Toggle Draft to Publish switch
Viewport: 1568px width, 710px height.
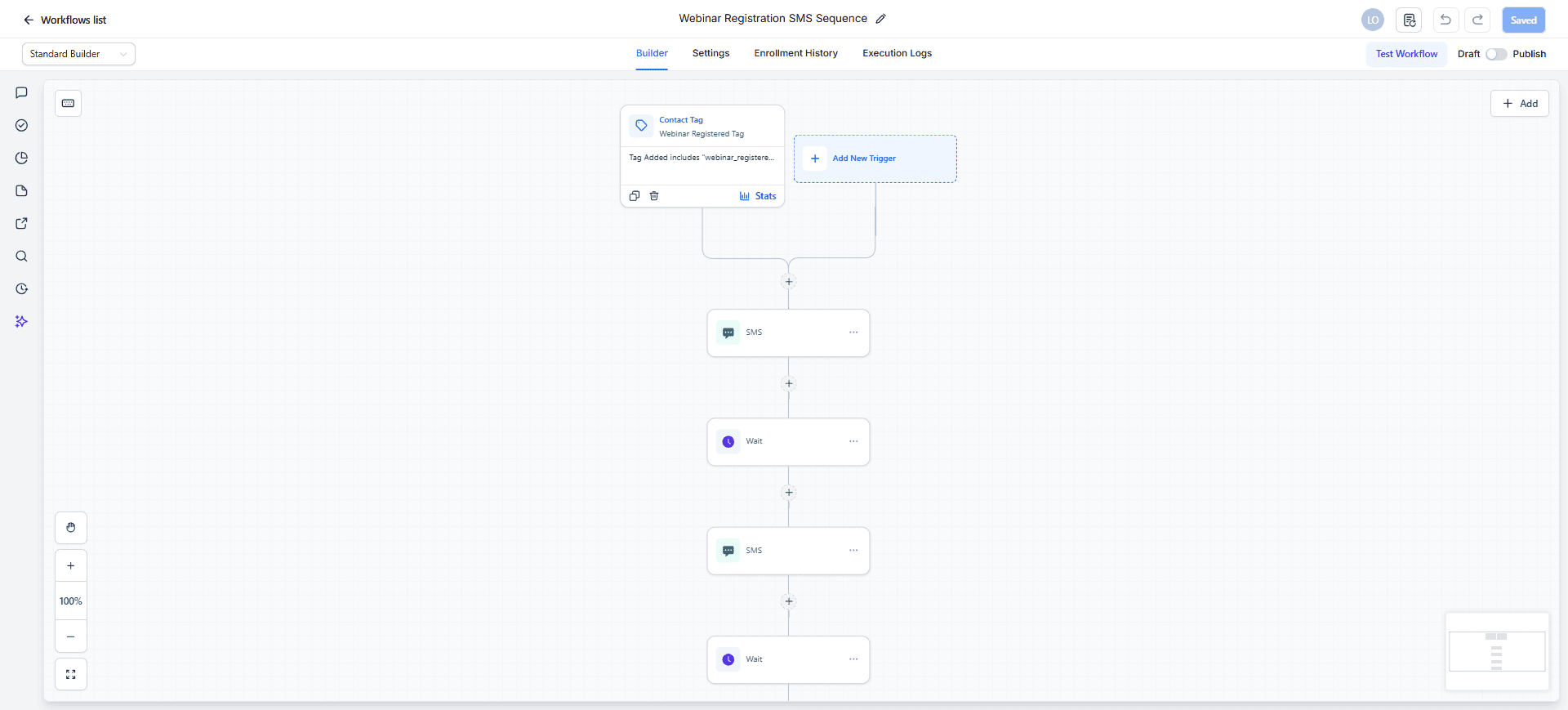1496,54
